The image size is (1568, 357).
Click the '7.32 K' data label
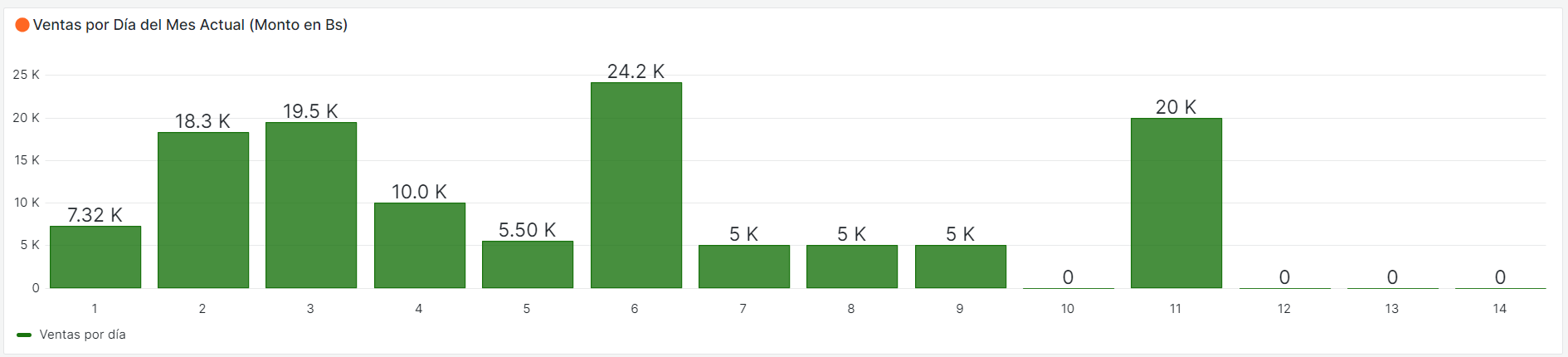coord(95,215)
